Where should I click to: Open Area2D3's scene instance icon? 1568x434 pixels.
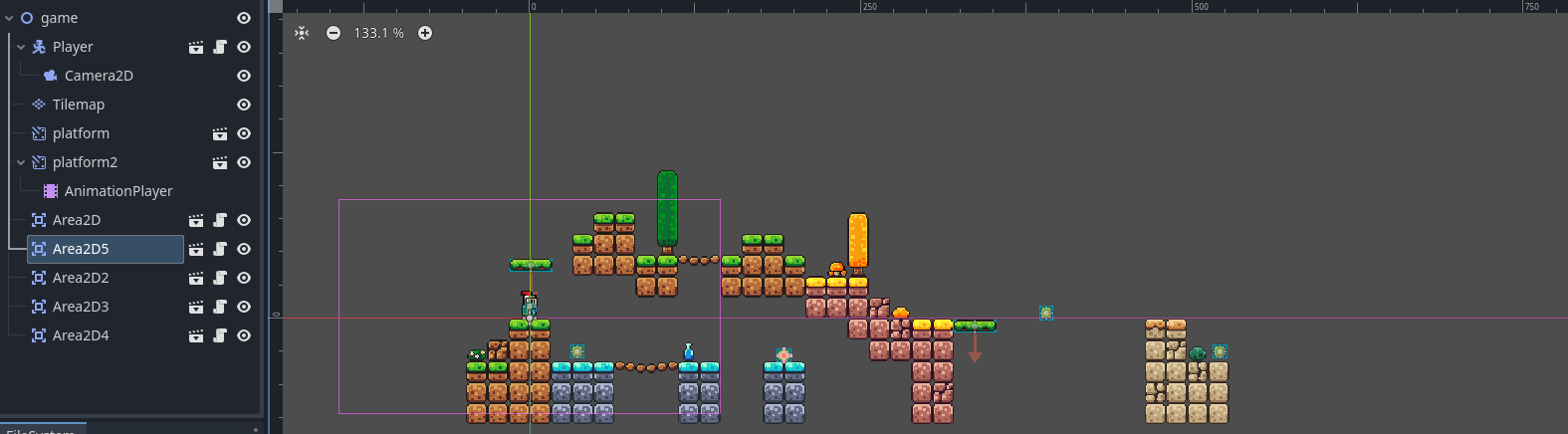196,307
